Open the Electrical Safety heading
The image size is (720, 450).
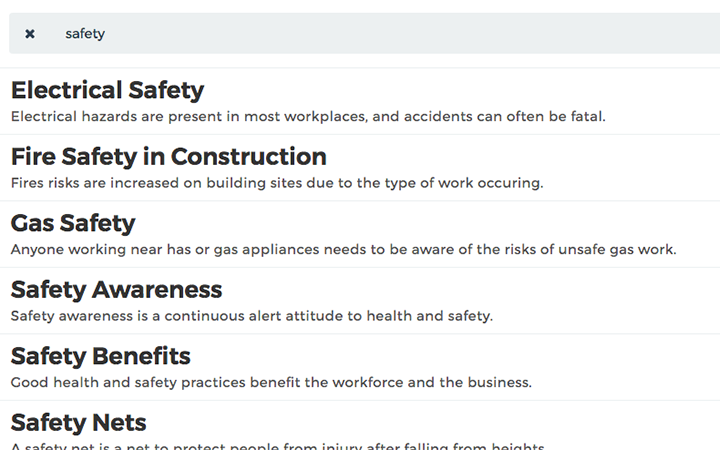(107, 90)
